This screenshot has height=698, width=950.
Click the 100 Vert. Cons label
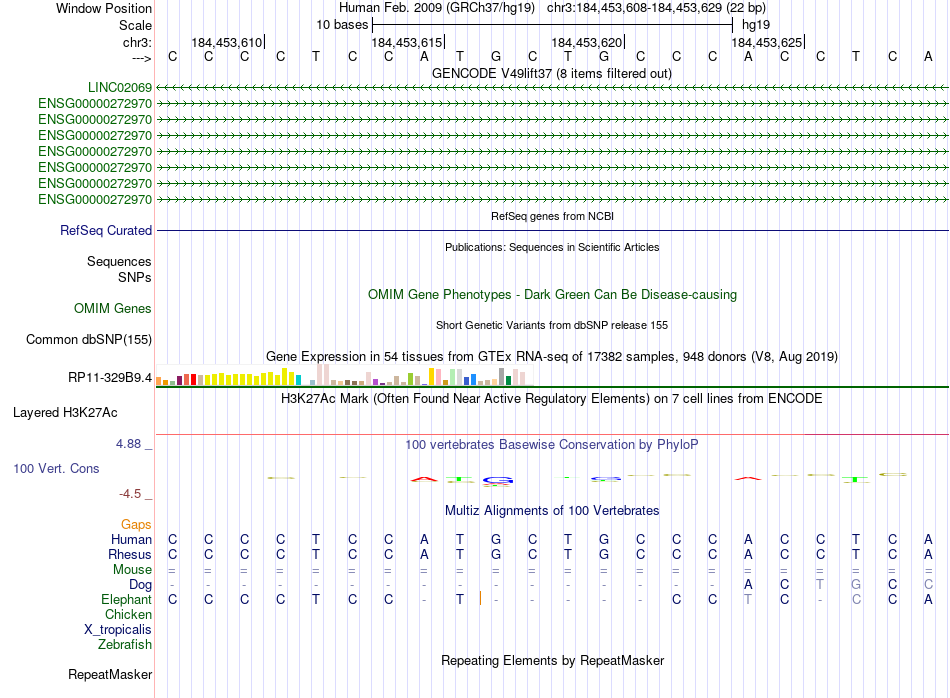point(56,468)
